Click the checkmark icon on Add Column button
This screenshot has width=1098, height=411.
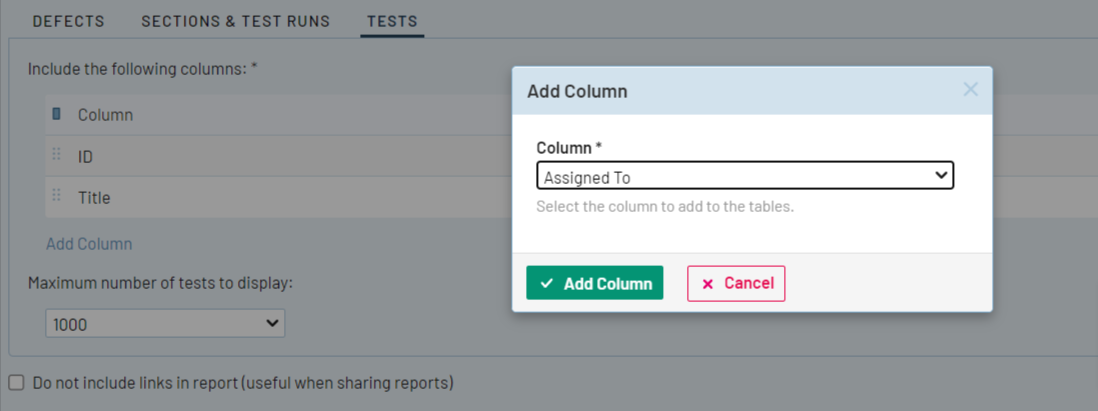(x=547, y=284)
